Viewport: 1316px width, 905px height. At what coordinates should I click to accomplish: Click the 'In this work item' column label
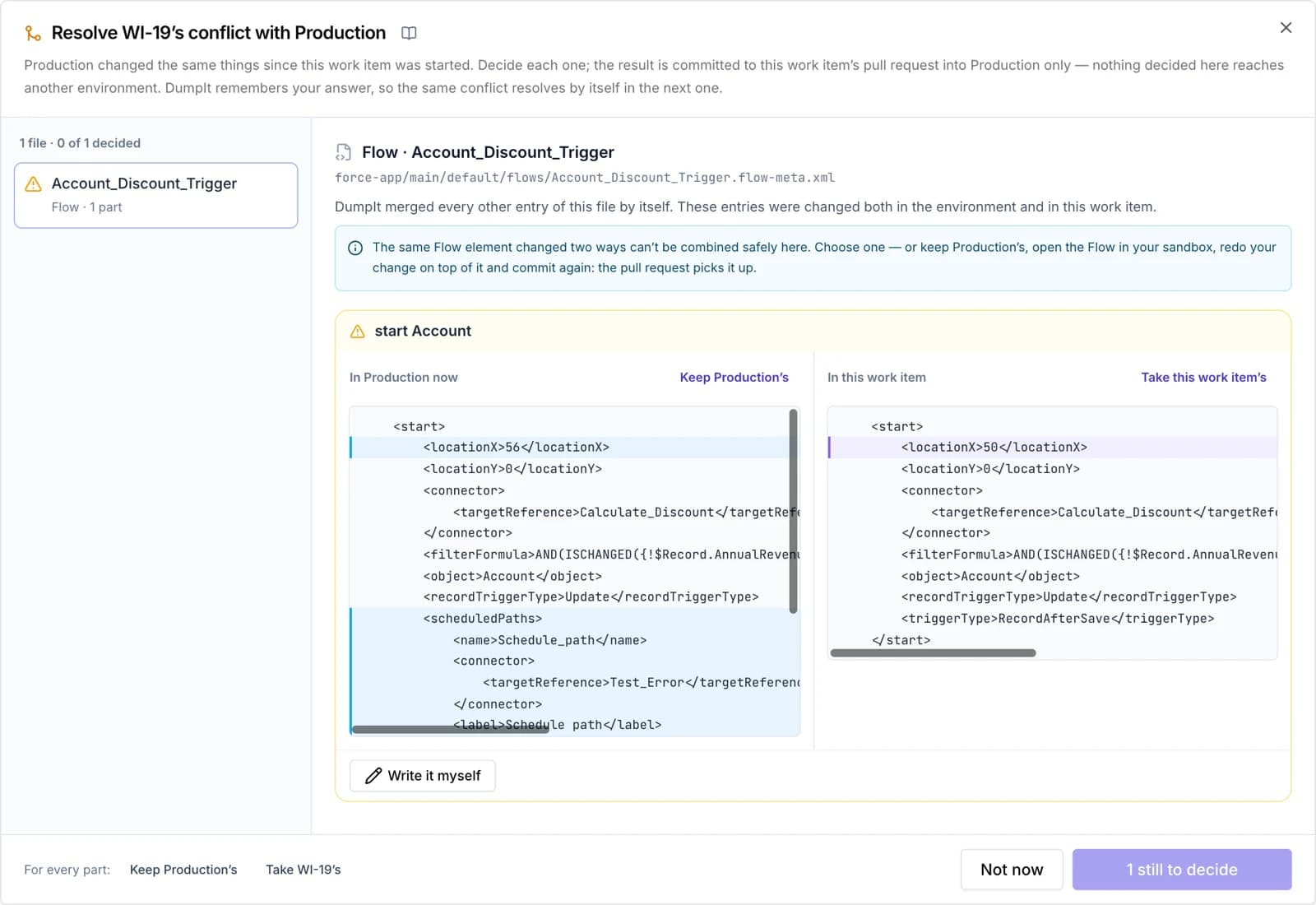coord(877,377)
